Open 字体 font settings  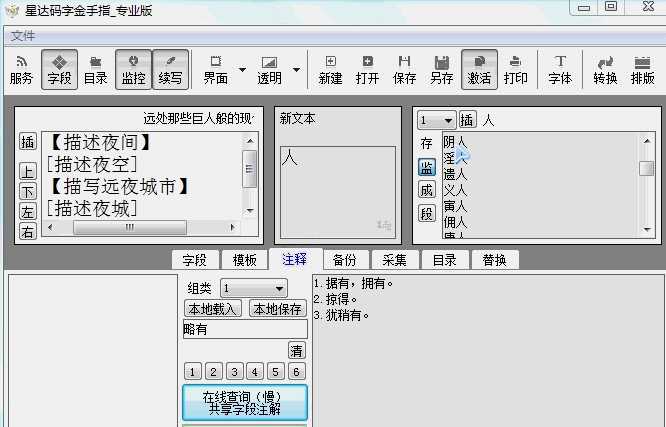pos(560,70)
